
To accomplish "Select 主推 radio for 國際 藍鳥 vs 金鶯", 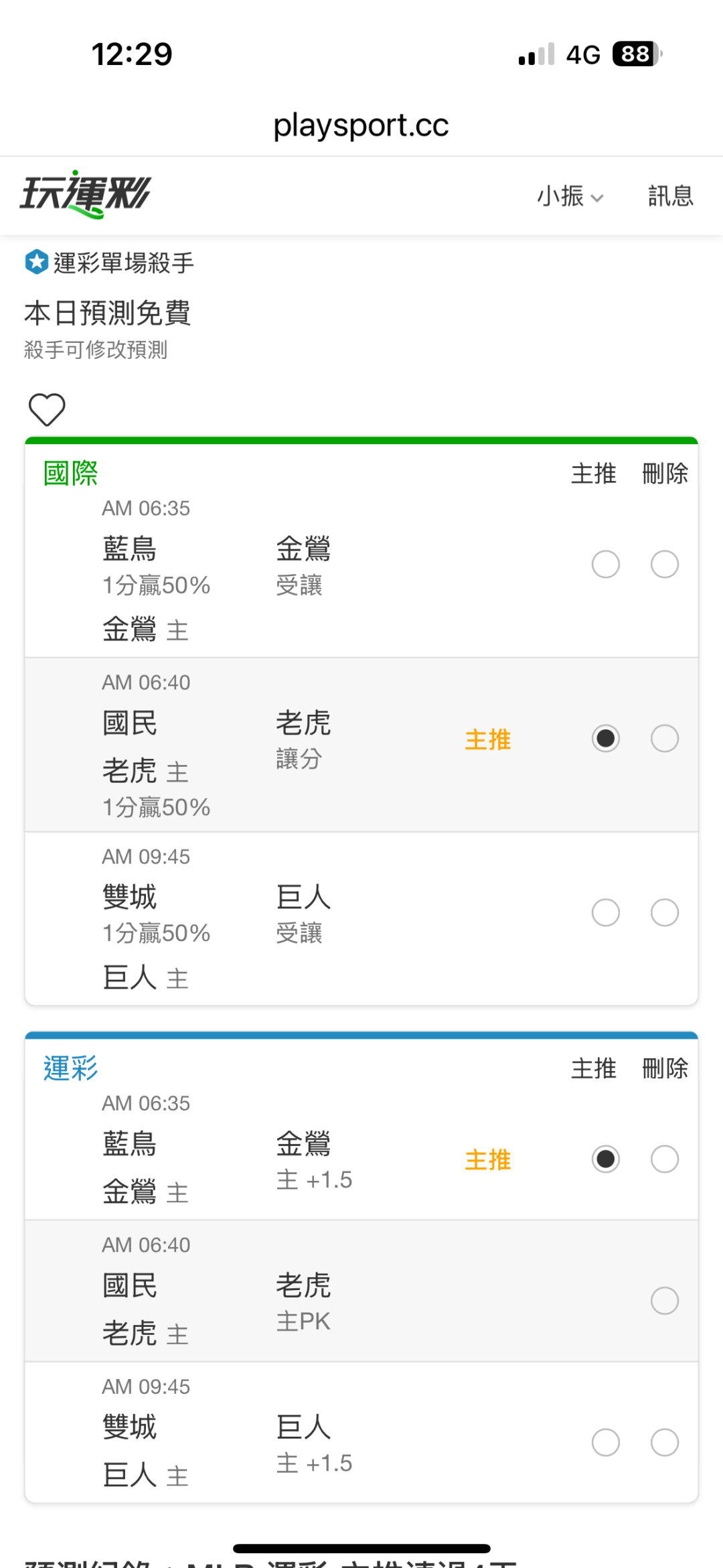I will [x=606, y=564].
